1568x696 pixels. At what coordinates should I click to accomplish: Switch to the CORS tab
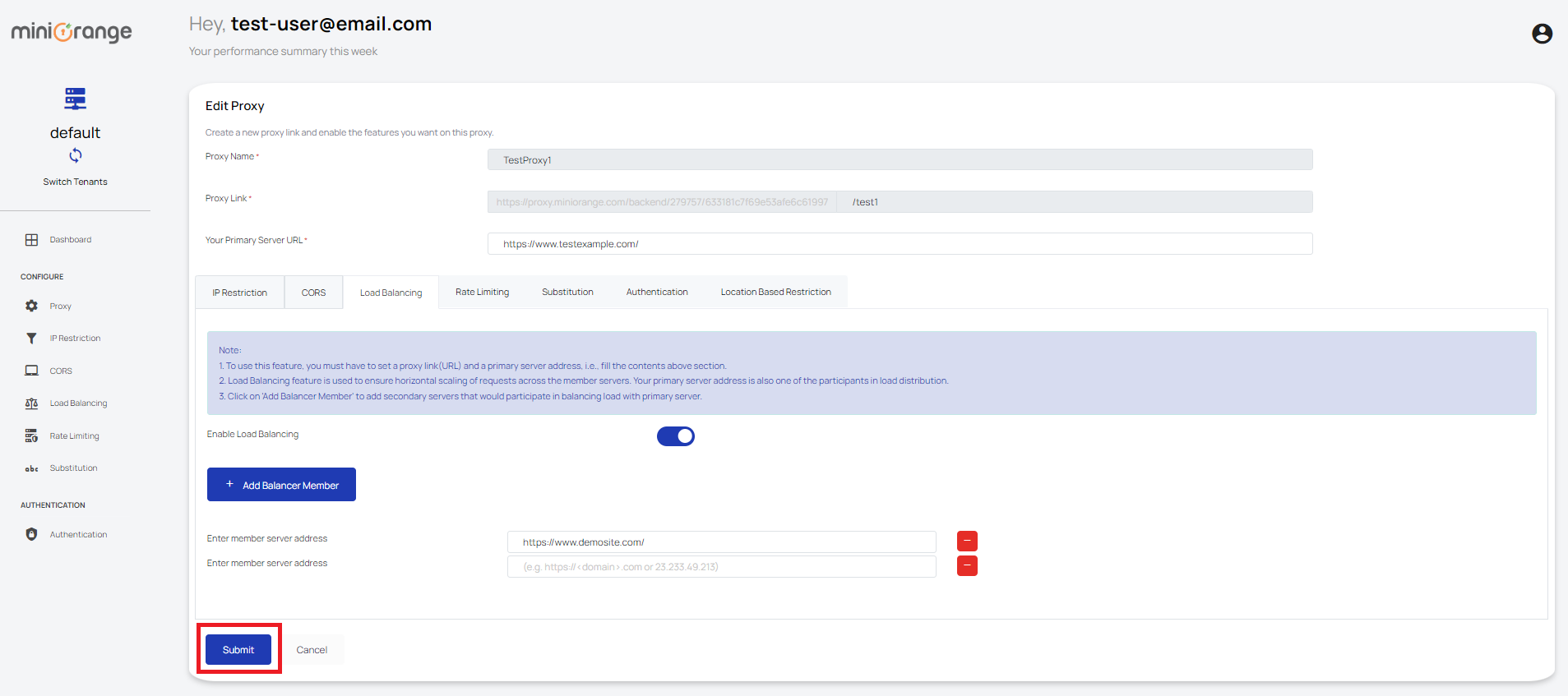click(x=313, y=293)
